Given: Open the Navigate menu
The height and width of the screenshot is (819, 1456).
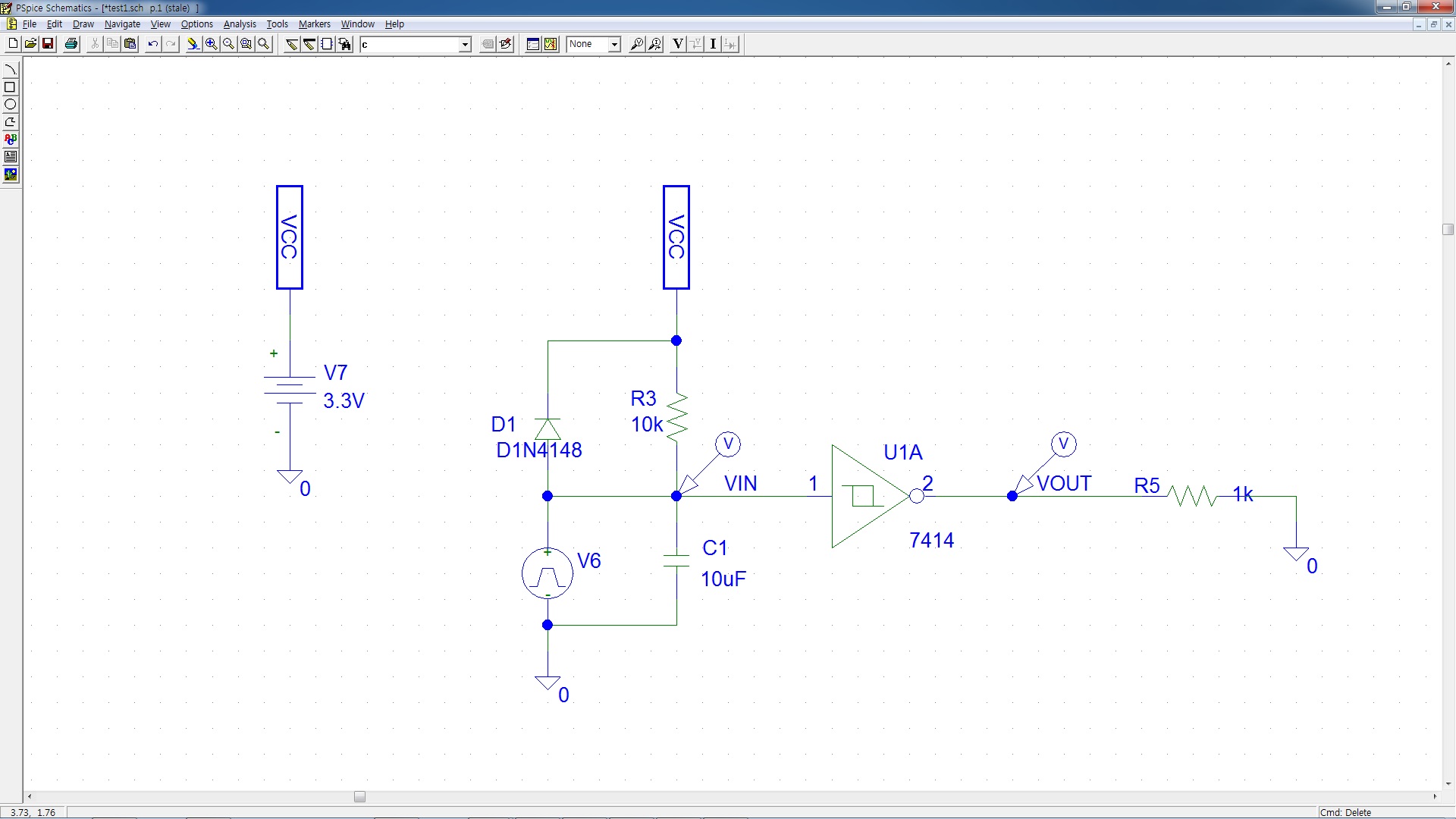Looking at the screenshot, I should [x=122, y=24].
